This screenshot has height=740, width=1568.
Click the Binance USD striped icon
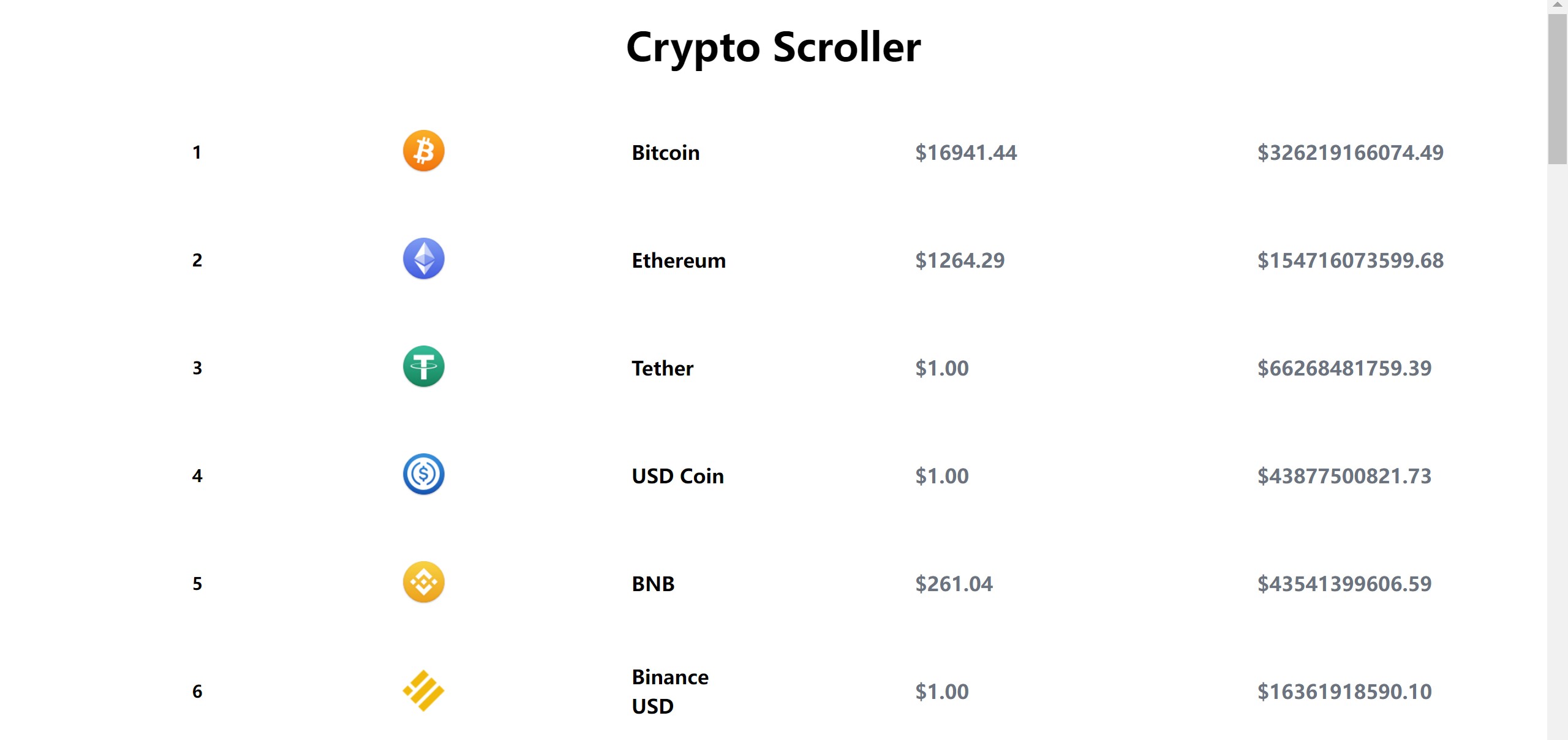click(x=423, y=690)
